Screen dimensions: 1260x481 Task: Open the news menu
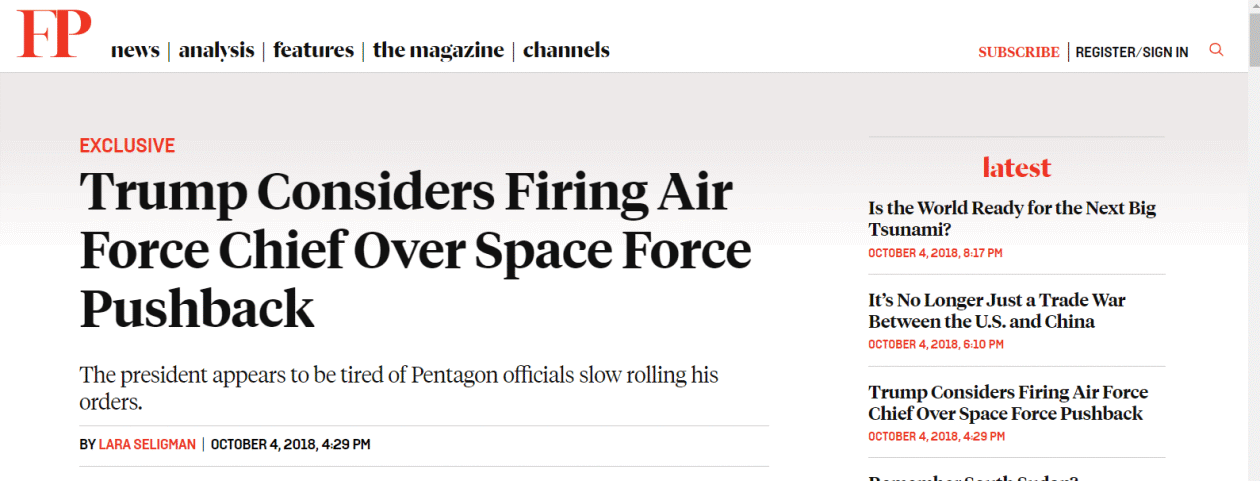(135, 50)
